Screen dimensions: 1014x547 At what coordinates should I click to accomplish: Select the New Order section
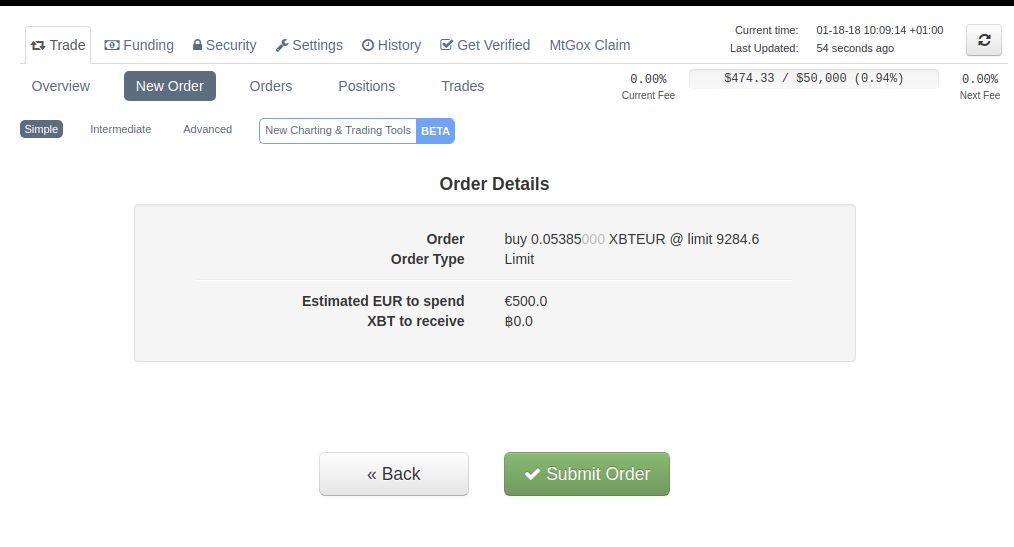click(170, 86)
